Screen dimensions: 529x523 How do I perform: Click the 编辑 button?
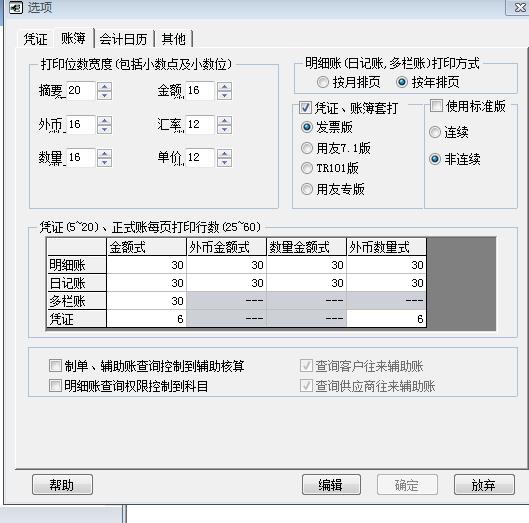(x=331, y=485)
